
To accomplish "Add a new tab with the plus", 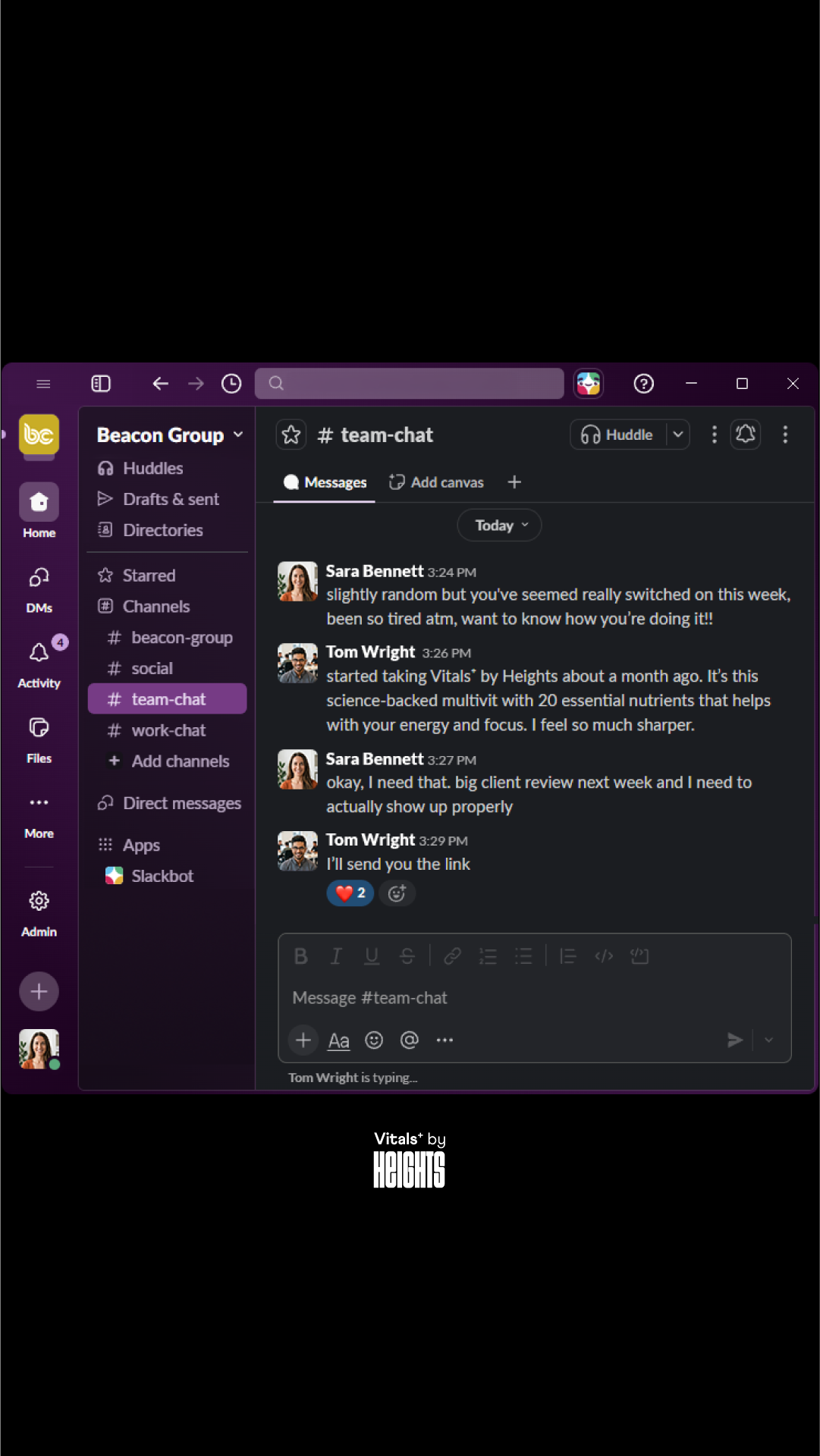I will tap(514, 482).
